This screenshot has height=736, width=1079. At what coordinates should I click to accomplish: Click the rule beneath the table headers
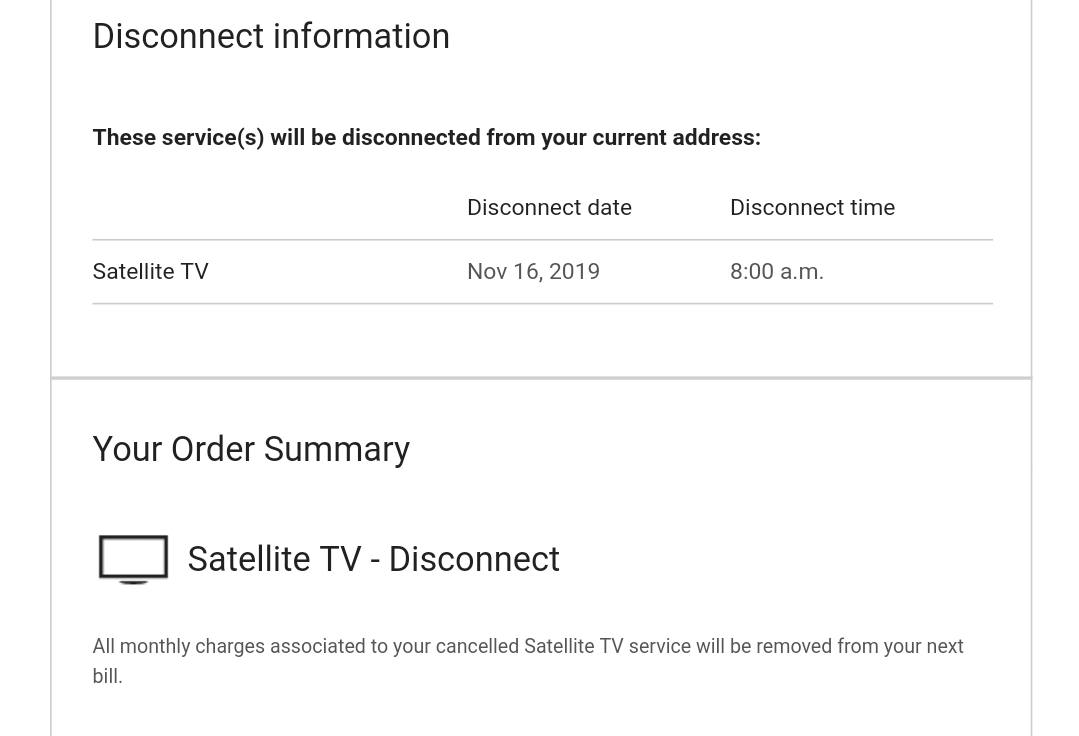[542, 240]
